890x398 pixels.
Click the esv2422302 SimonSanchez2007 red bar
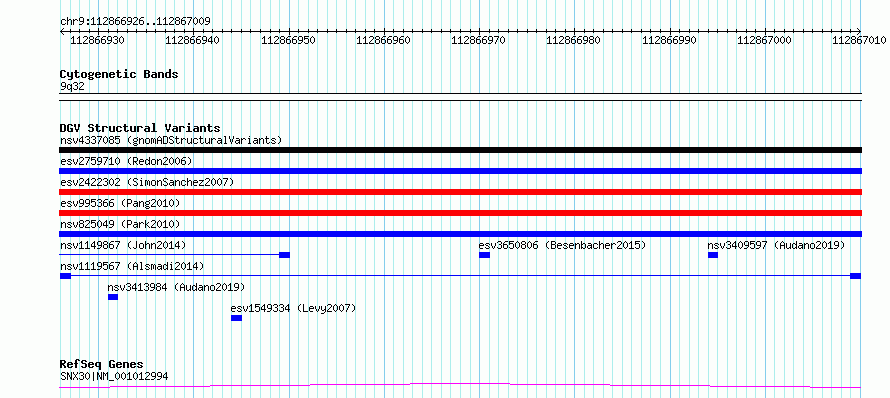coord(460,192)
